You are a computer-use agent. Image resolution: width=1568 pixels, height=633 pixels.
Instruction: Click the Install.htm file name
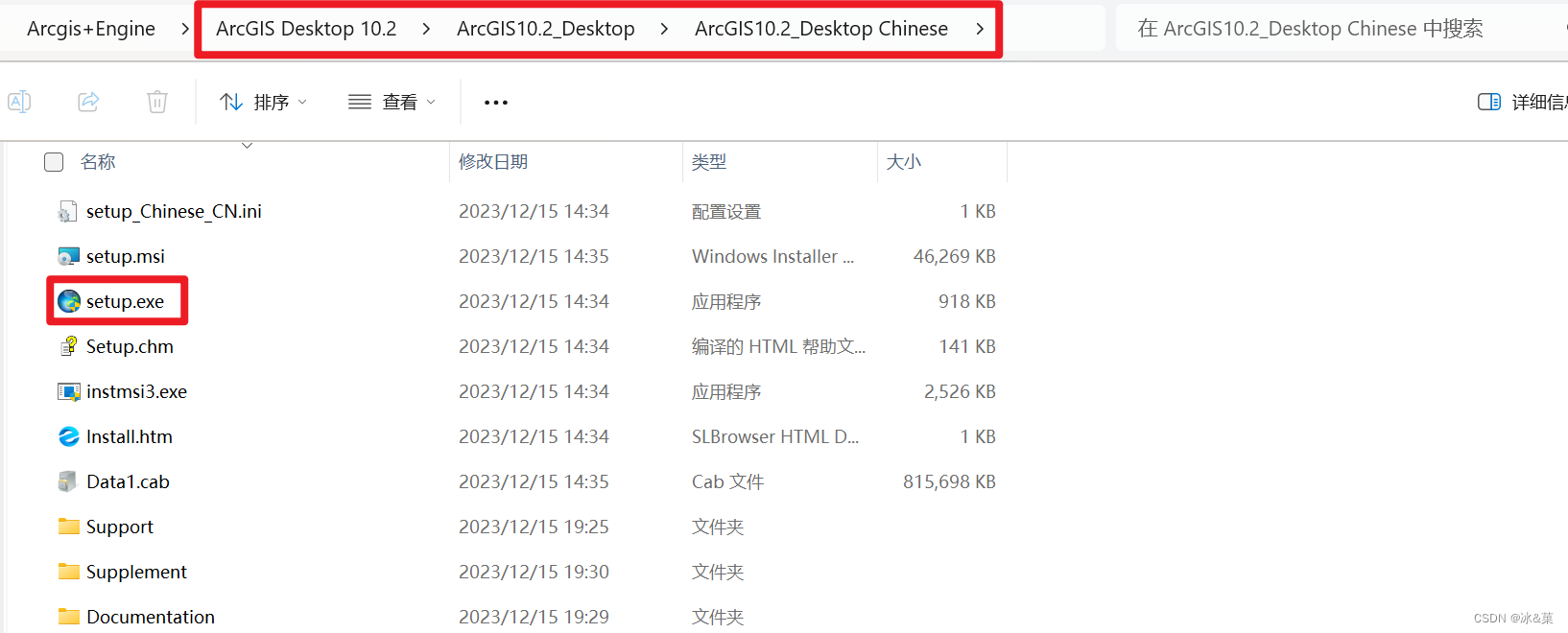point(130,436)
